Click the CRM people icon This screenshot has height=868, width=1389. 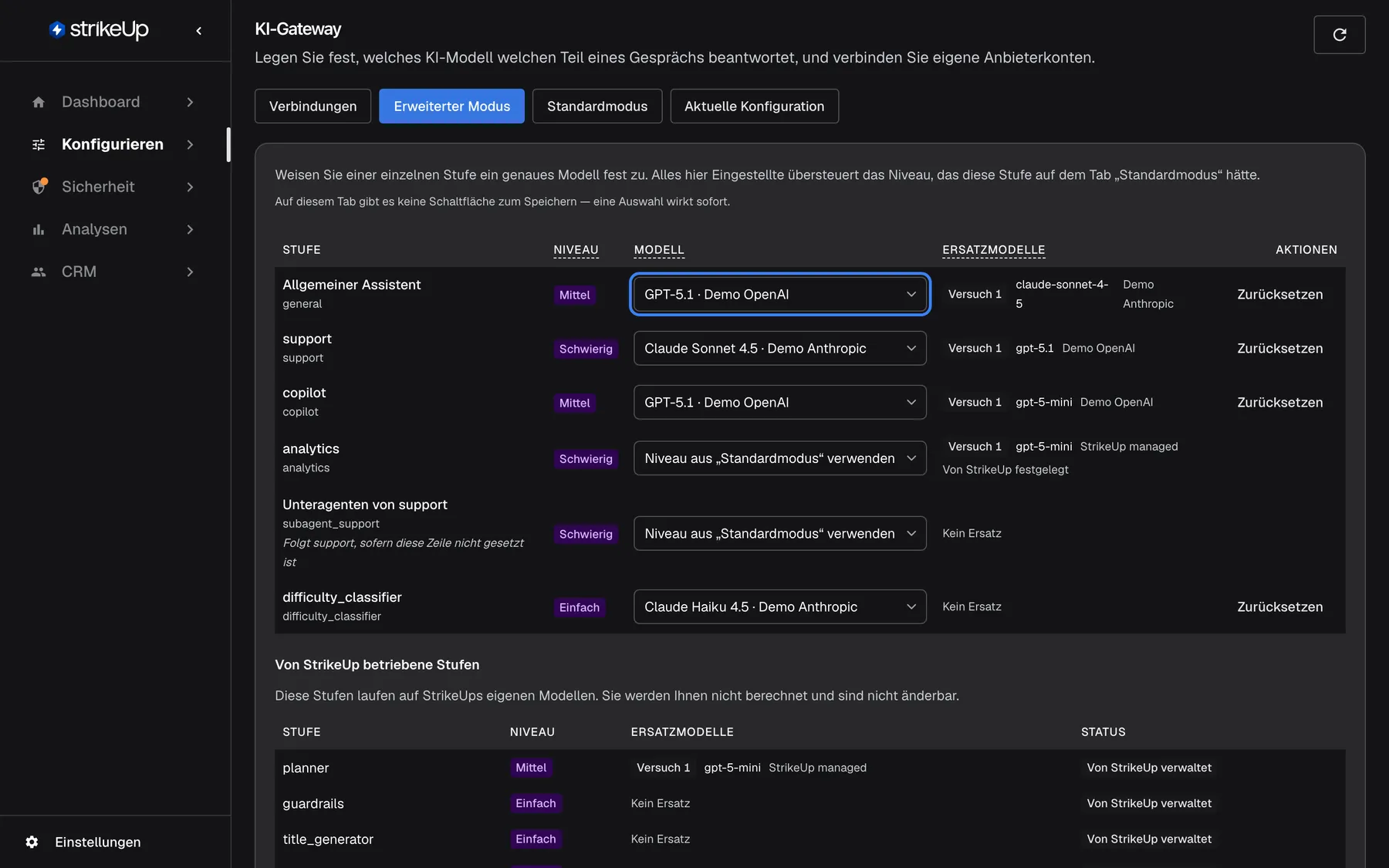(39, 272)
